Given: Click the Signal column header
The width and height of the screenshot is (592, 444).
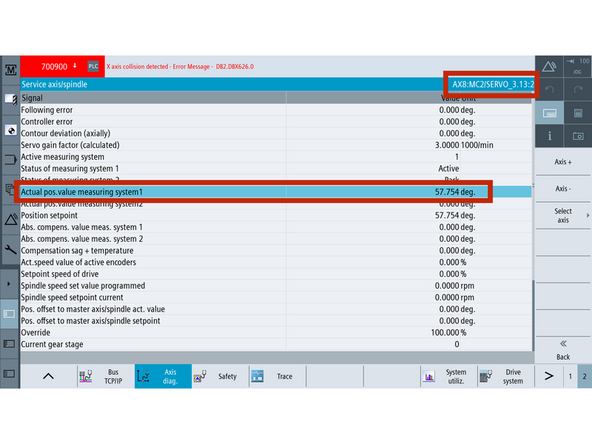Looking at the screenshot, I should 153,98.
